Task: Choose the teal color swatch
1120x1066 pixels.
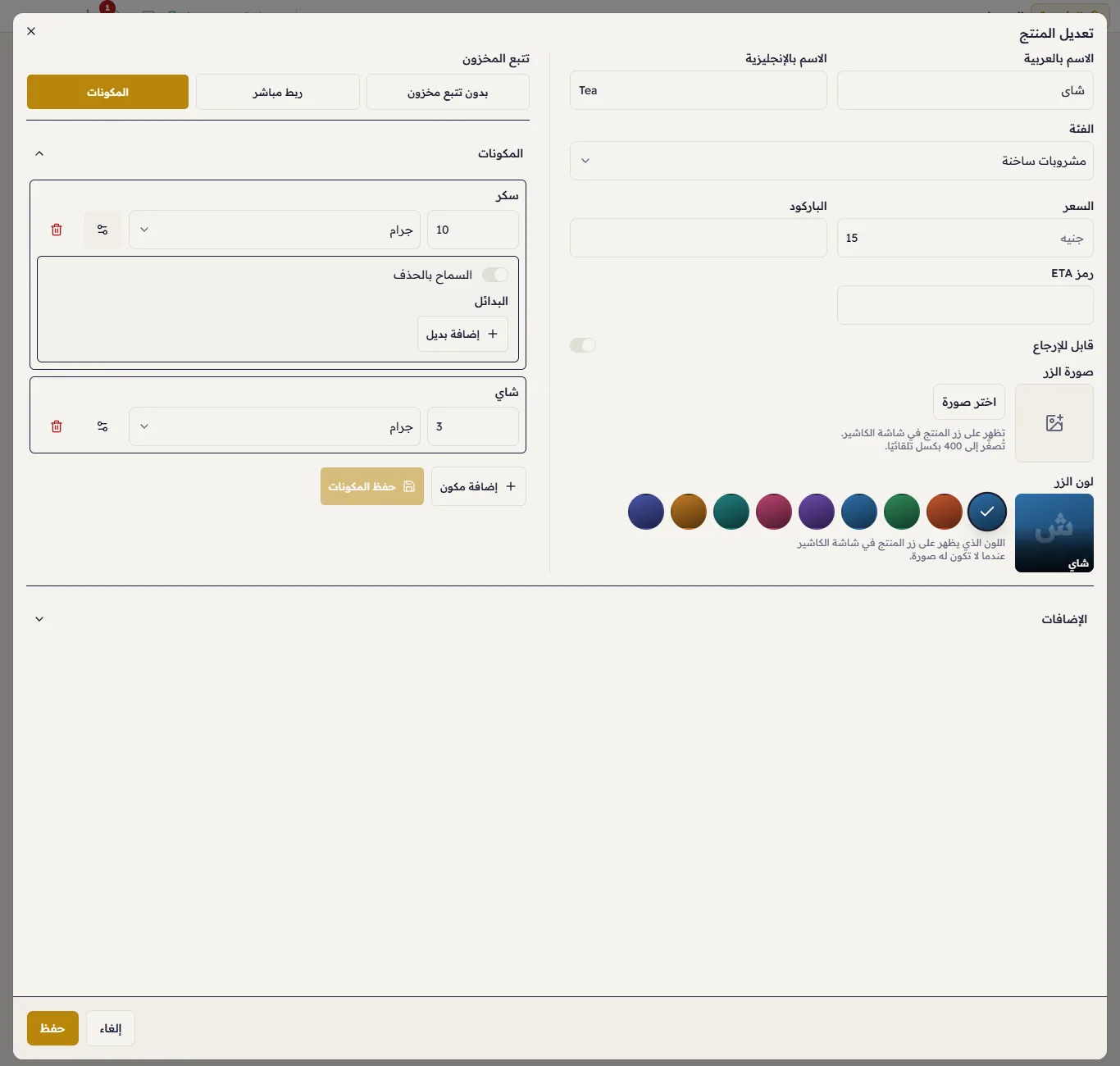Action: coord(731,512)
